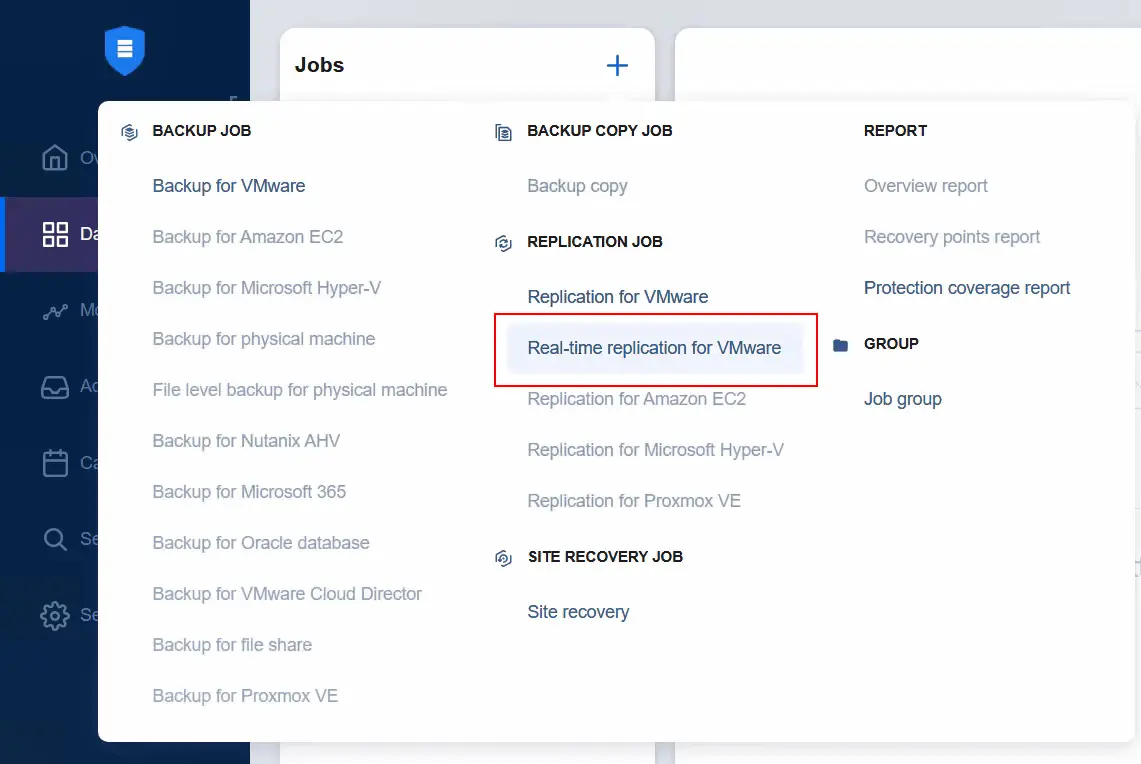Select Backup for VMware

tap(228, 186)
